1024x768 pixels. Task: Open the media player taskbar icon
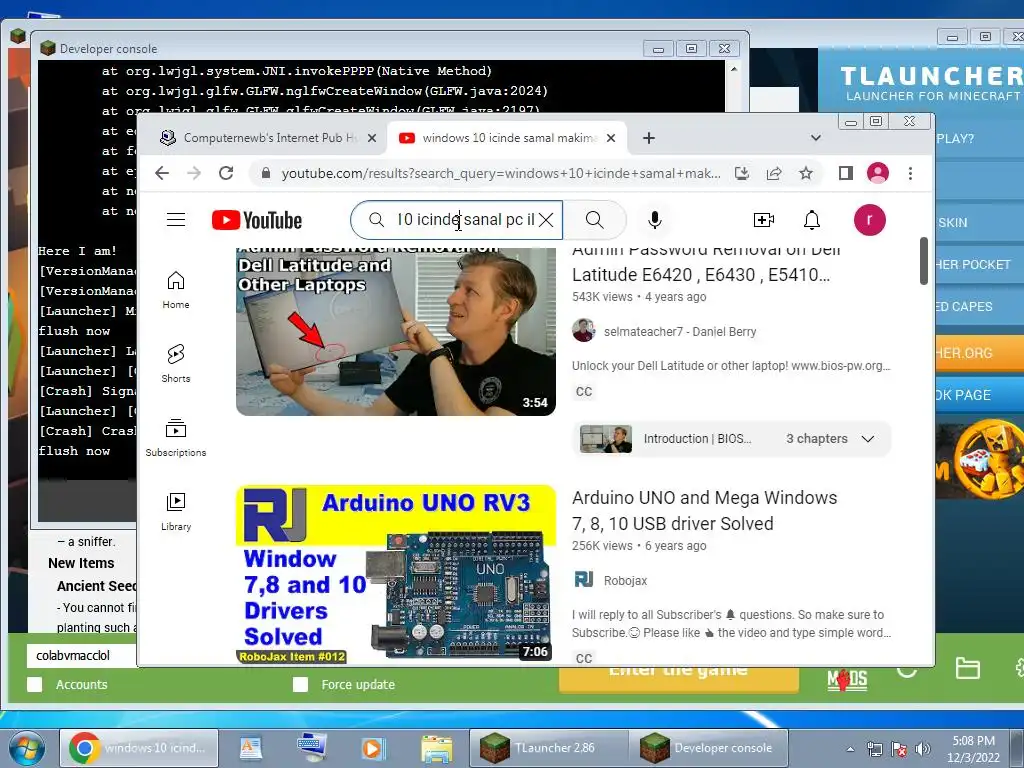374,749
